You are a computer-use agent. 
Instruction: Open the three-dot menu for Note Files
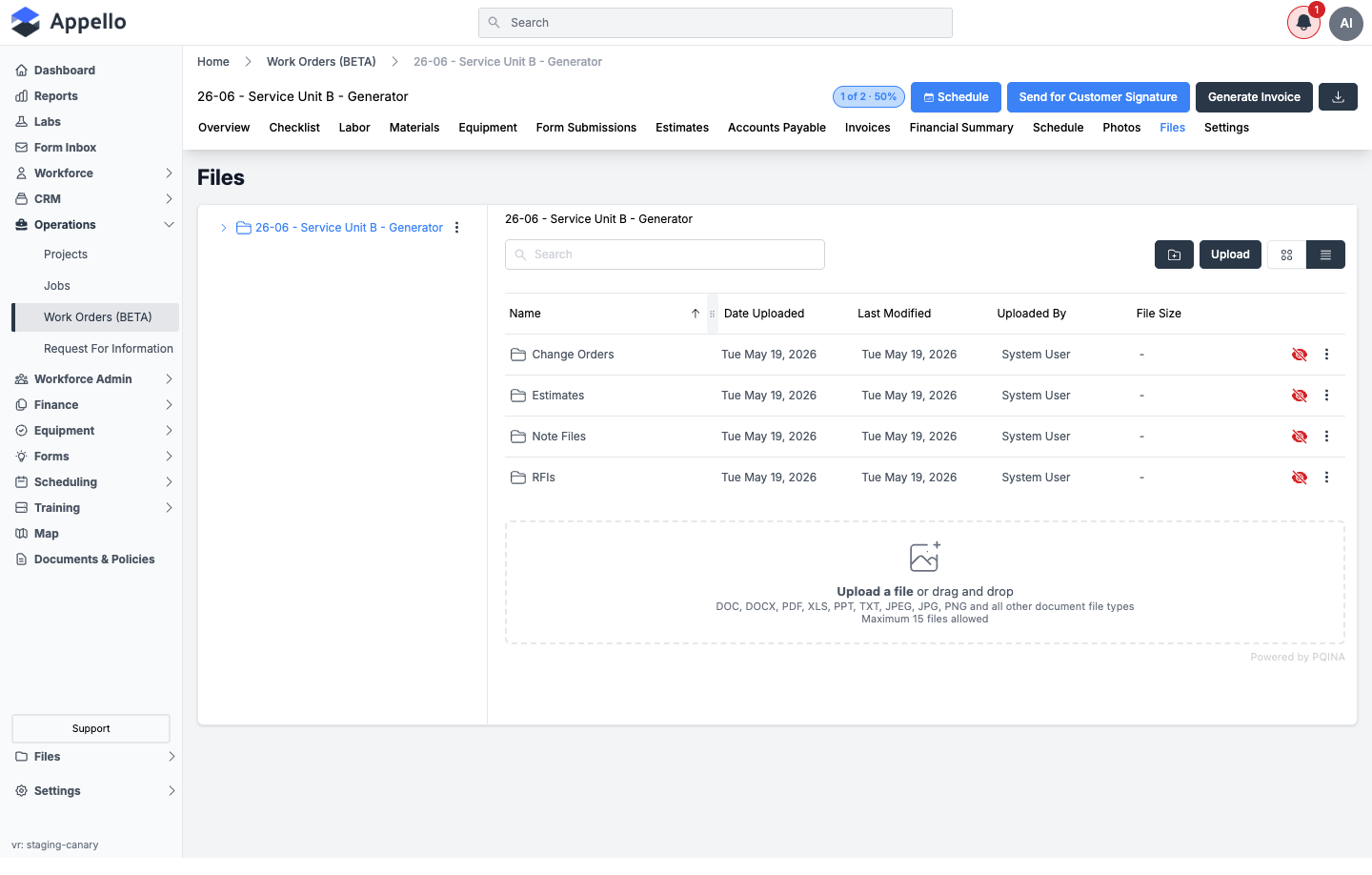1326,437
